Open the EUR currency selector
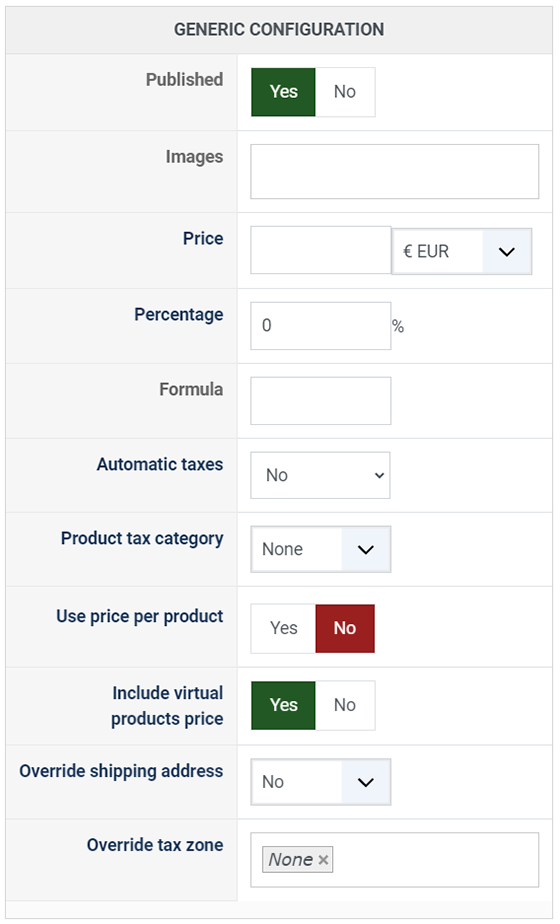Viewport: 560px width, 924px height. click(x=462, y=252)
